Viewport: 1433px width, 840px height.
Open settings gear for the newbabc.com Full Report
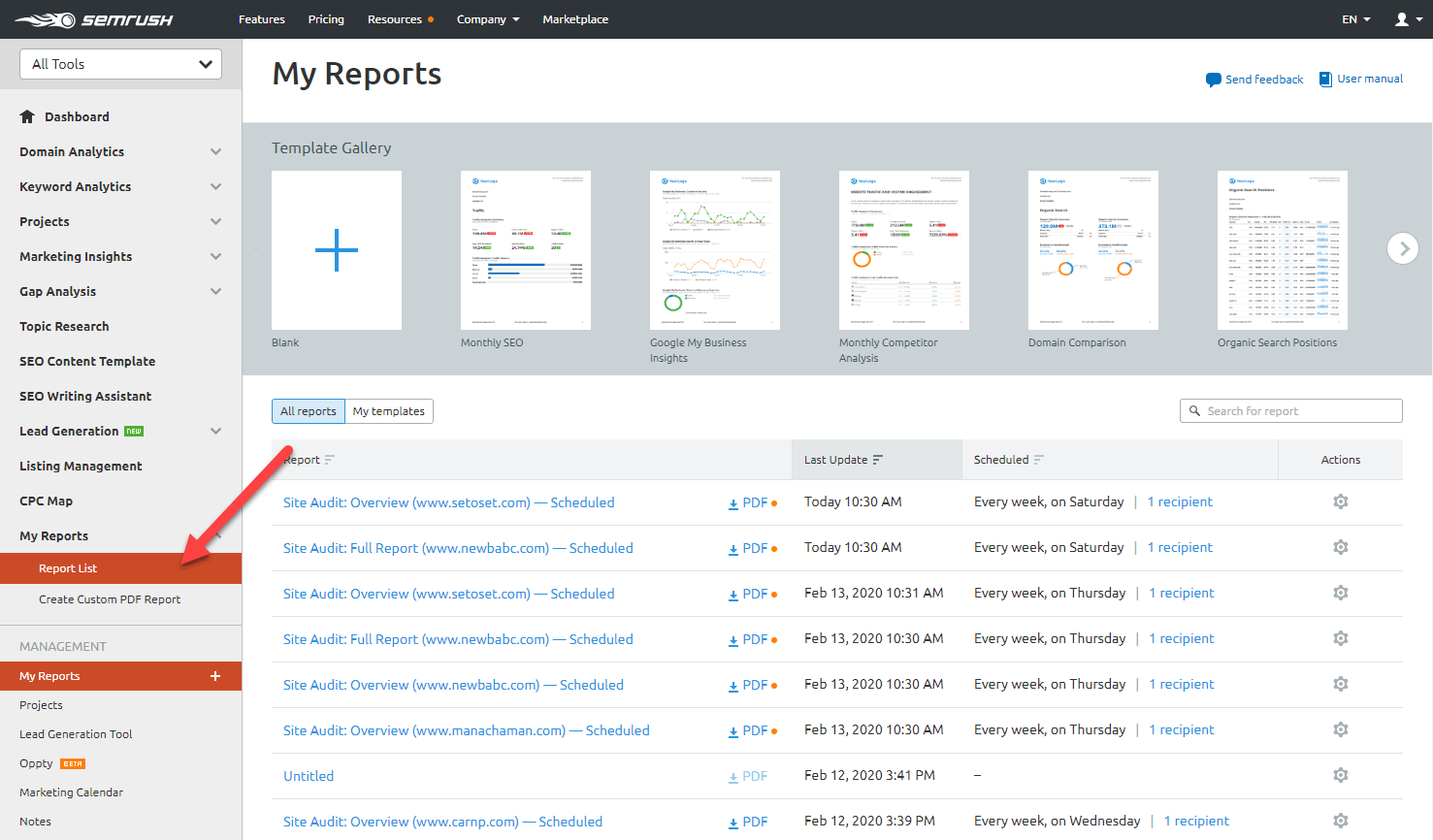coord(1340,547)
